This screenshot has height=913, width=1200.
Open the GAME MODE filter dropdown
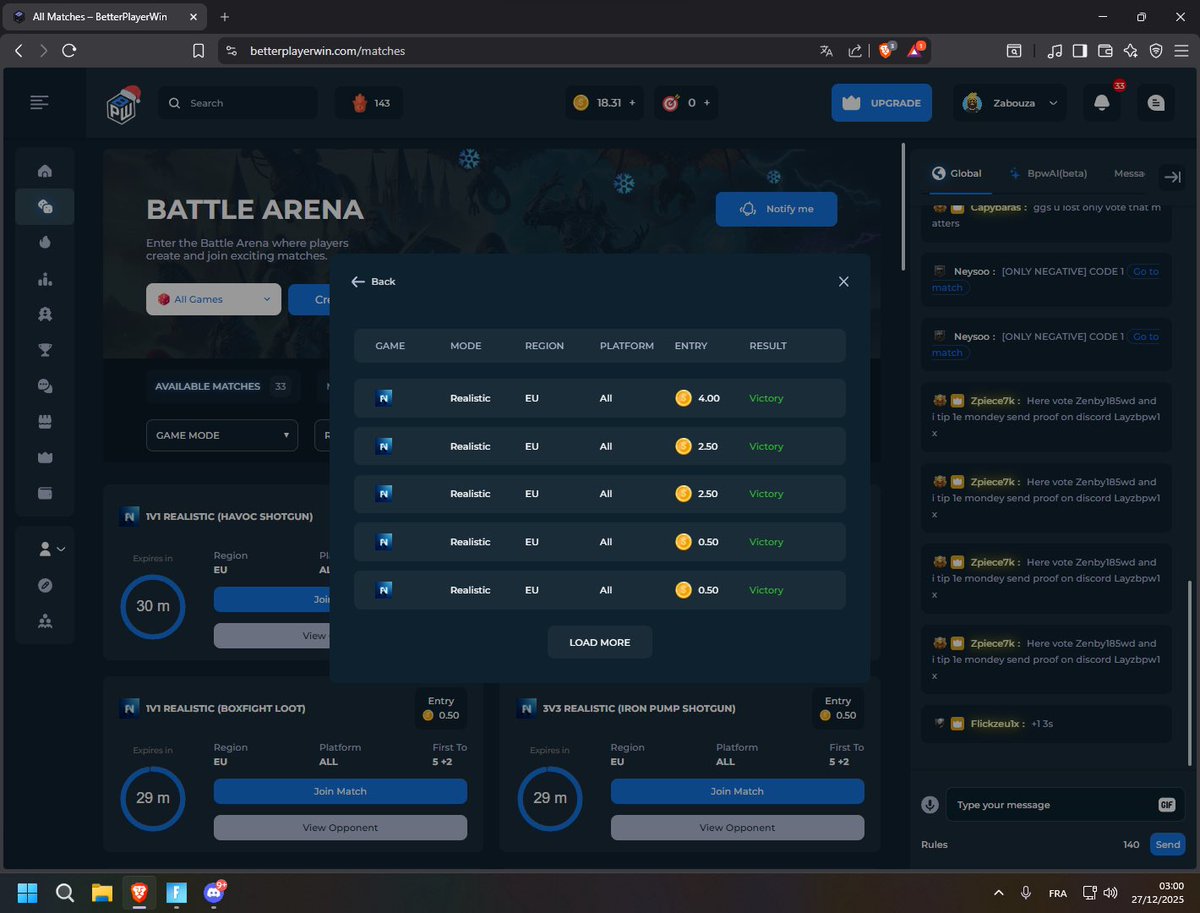[x=221, y=435]
